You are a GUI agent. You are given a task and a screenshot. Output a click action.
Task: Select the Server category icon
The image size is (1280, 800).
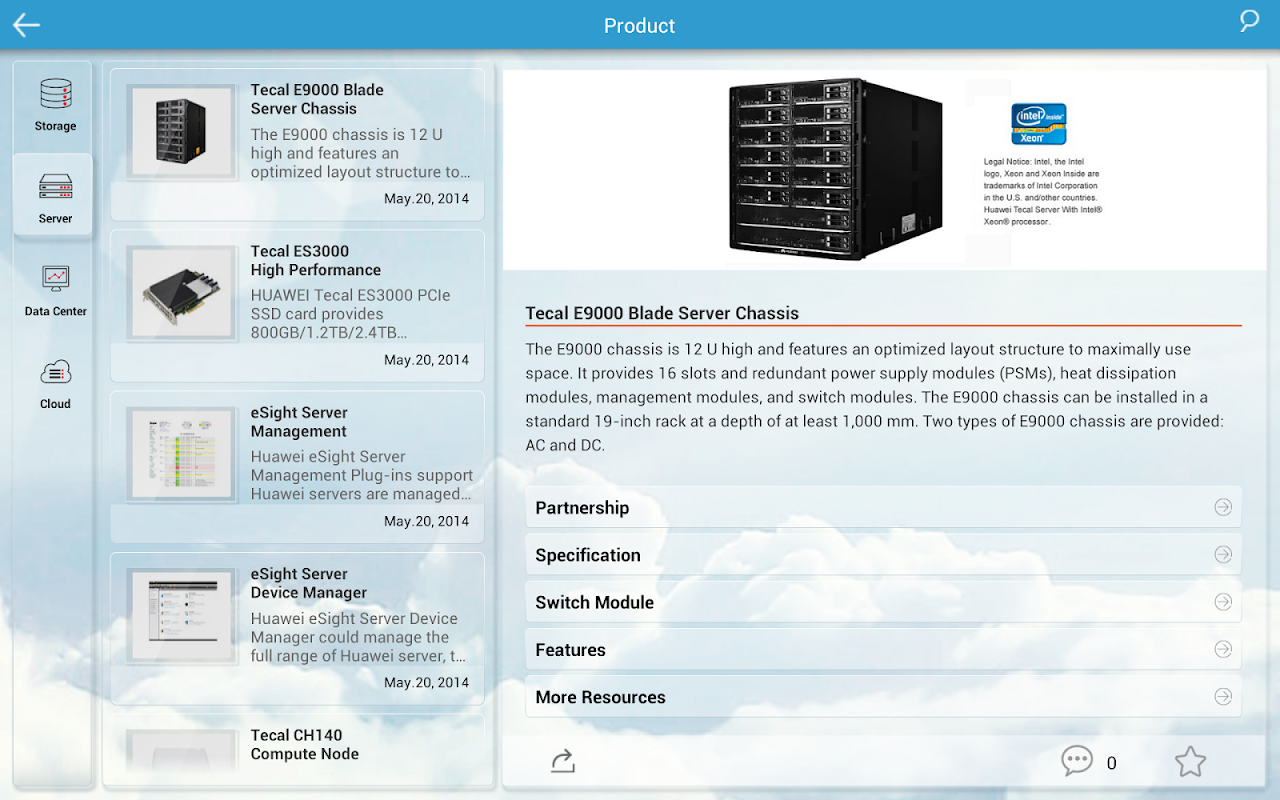point(55,186)
